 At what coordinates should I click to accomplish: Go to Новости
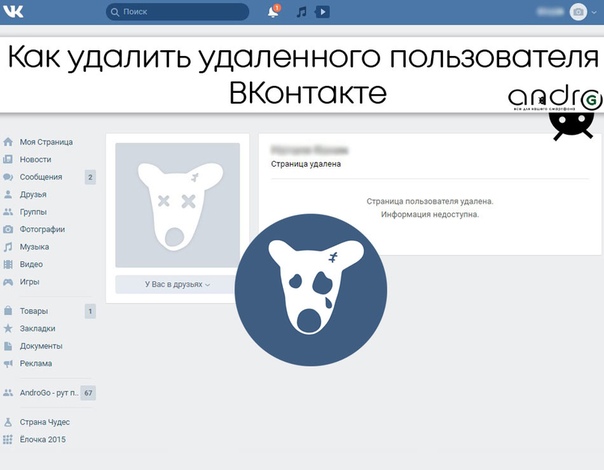click(x=35, y=159)
